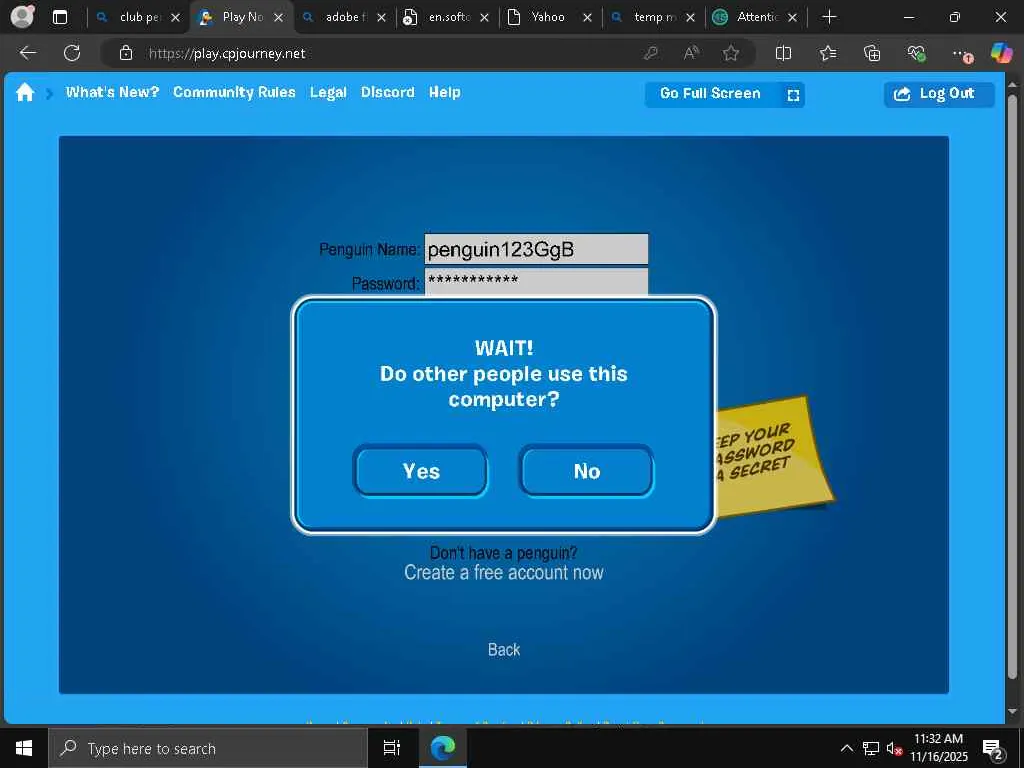
Task: Open the notification center icon
Action: 993,749
